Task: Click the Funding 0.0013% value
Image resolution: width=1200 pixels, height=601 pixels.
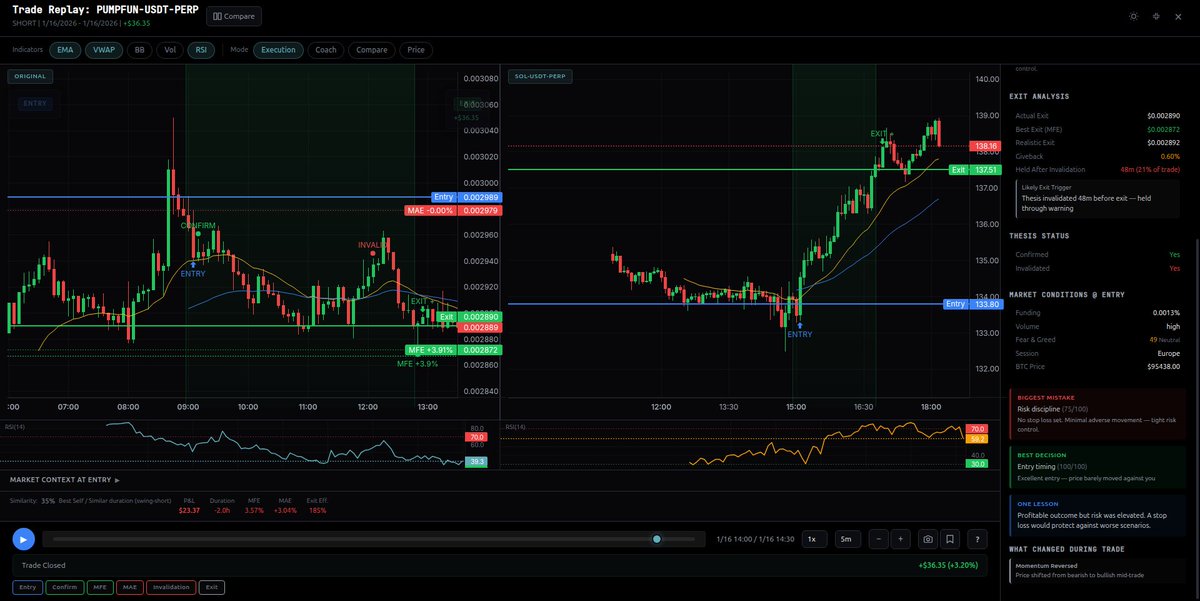Action: 1165,312
